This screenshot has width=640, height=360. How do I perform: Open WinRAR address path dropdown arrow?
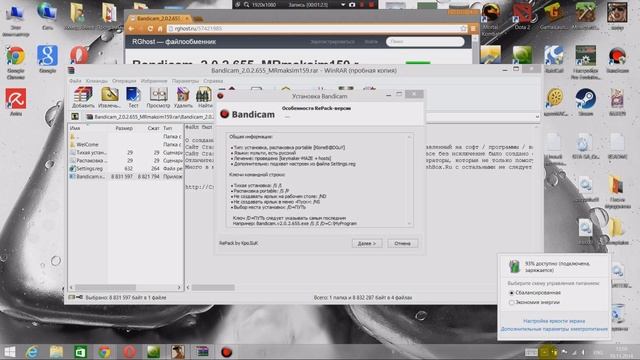pyautogui.click(x=537, y=117)
